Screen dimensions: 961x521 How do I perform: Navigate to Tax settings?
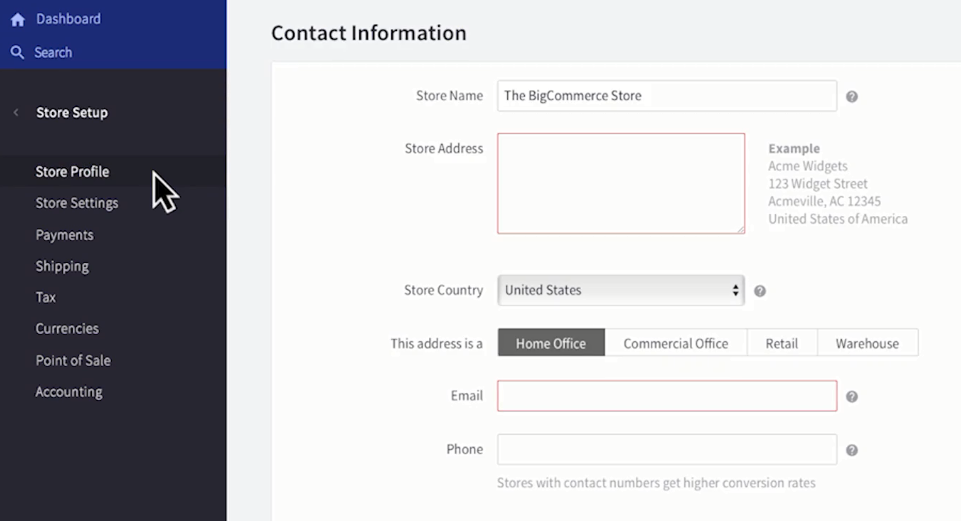point(46,297)
